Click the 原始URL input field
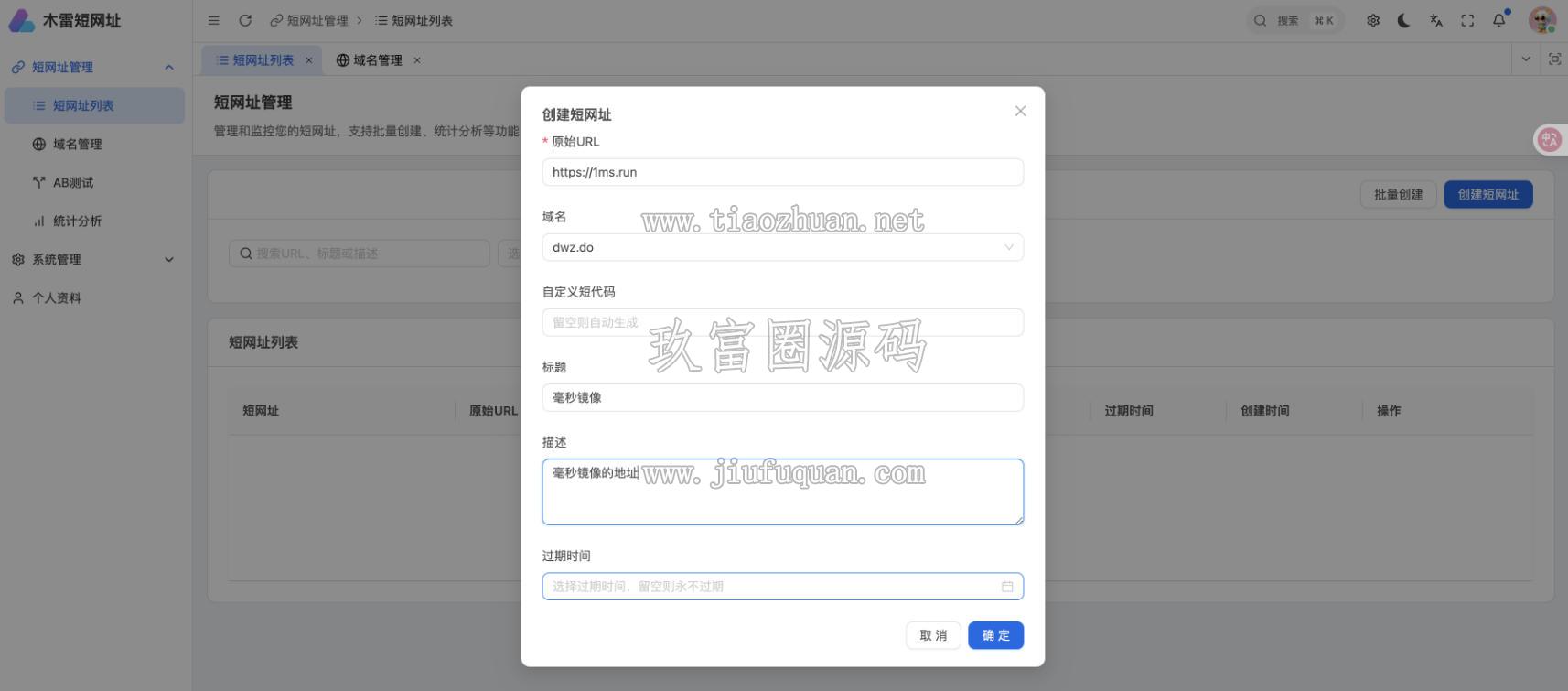 tap(782, 172)
